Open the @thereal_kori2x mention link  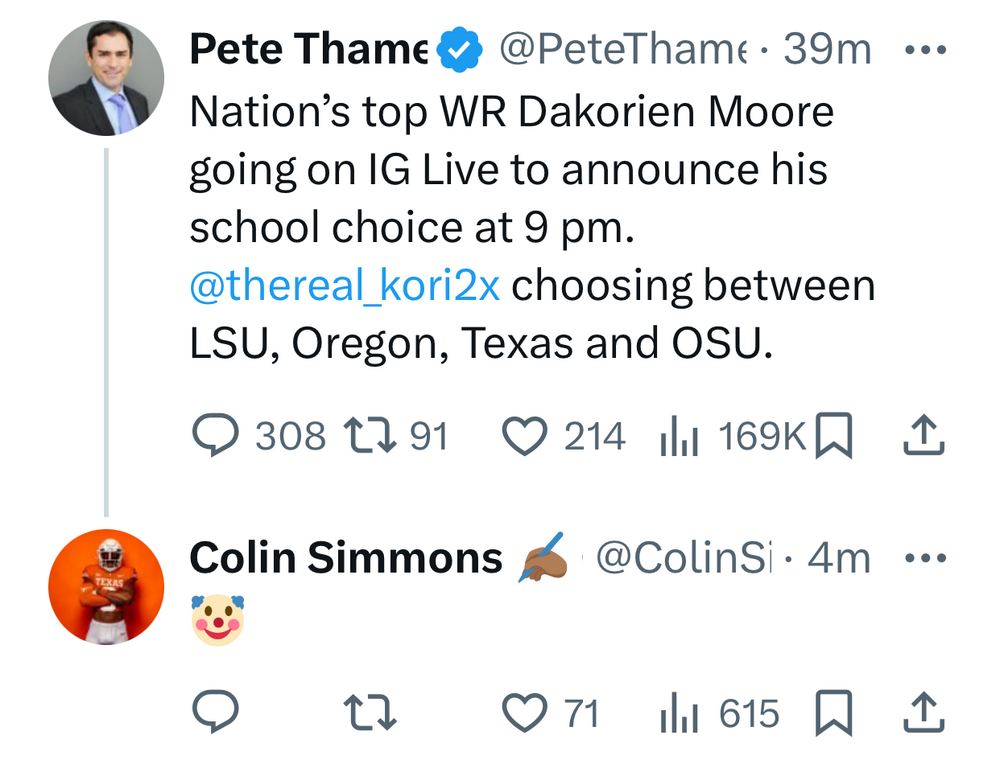coord(344,287)
